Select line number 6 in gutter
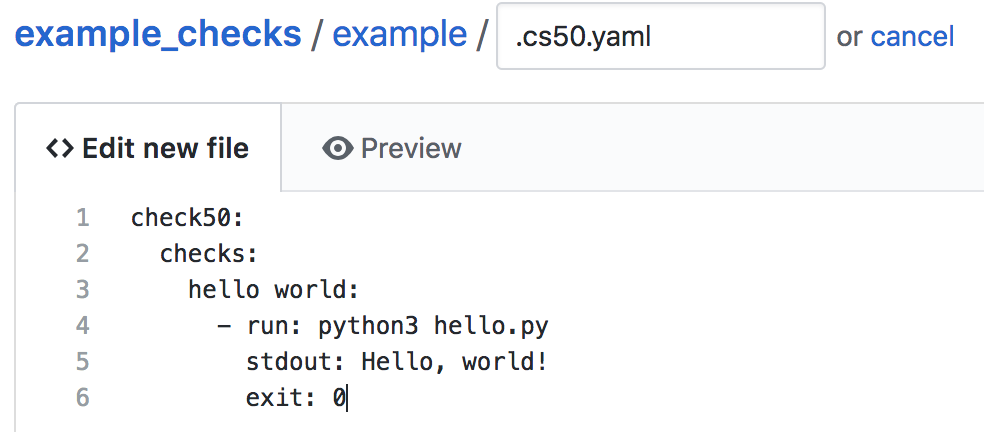 [x=82, y=398]
